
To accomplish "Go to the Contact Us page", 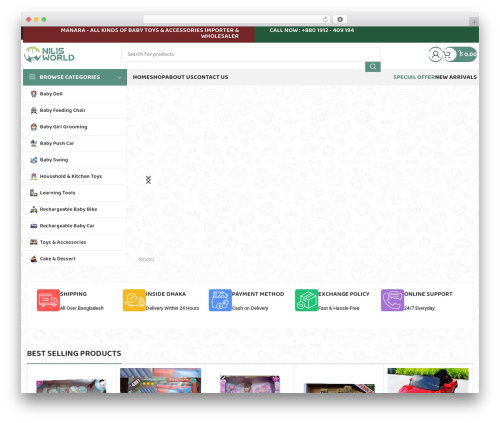I will point(211,77).
